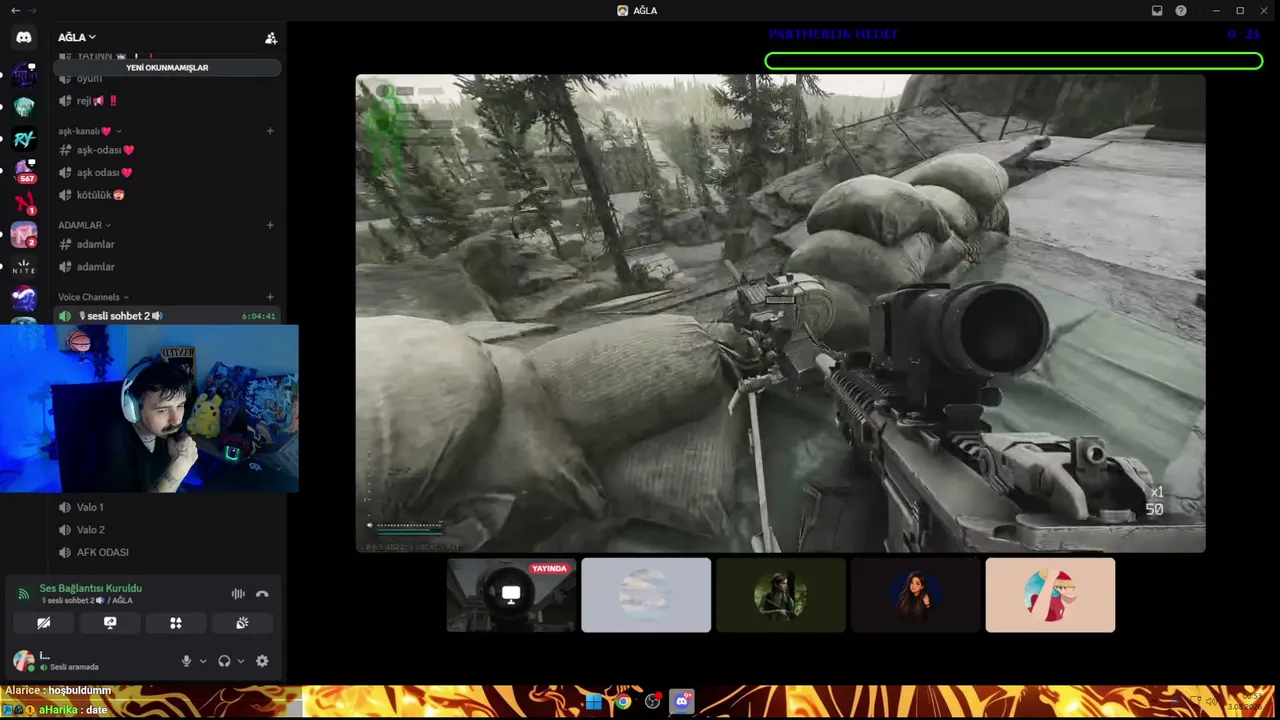Open the inbox icon in Discord title bar

coord(1157,11)
